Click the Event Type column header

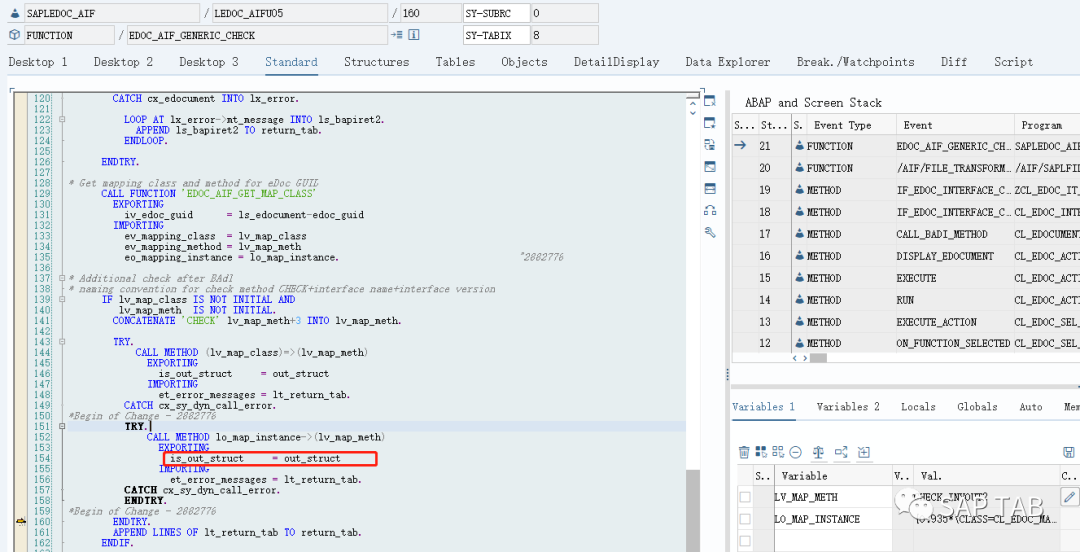(851, 125)
